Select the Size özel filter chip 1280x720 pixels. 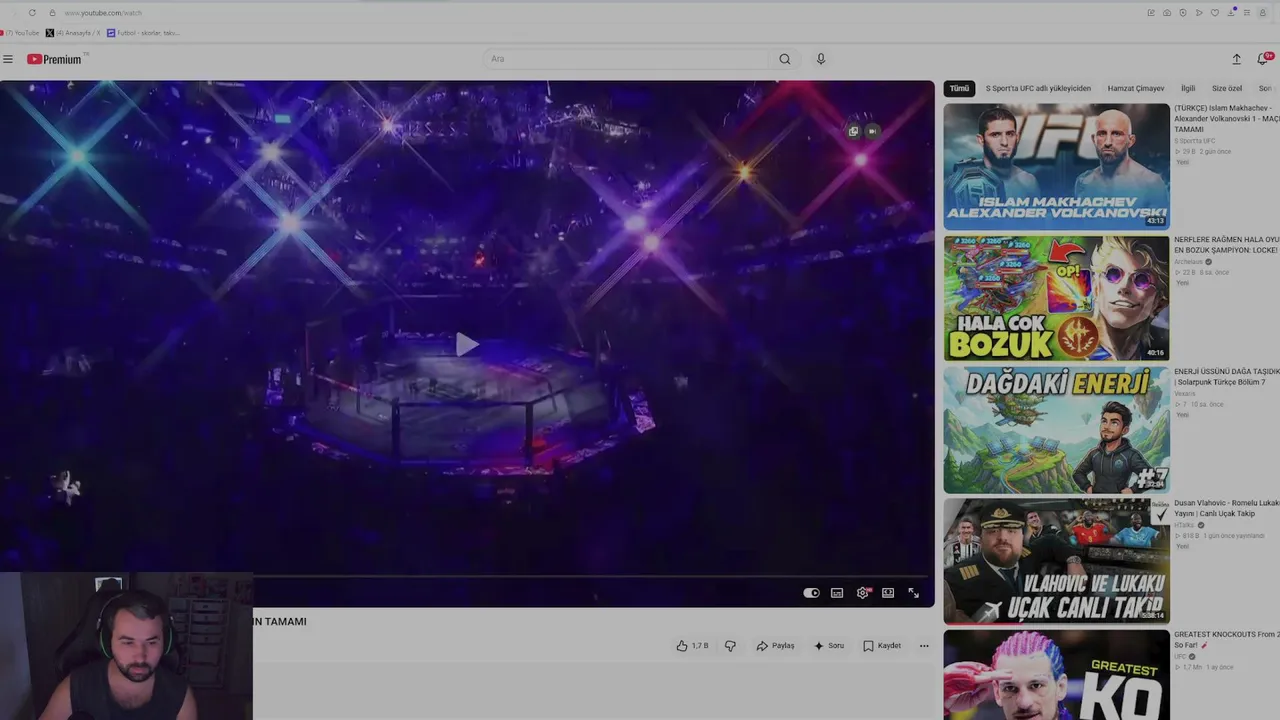[1227, 88]
